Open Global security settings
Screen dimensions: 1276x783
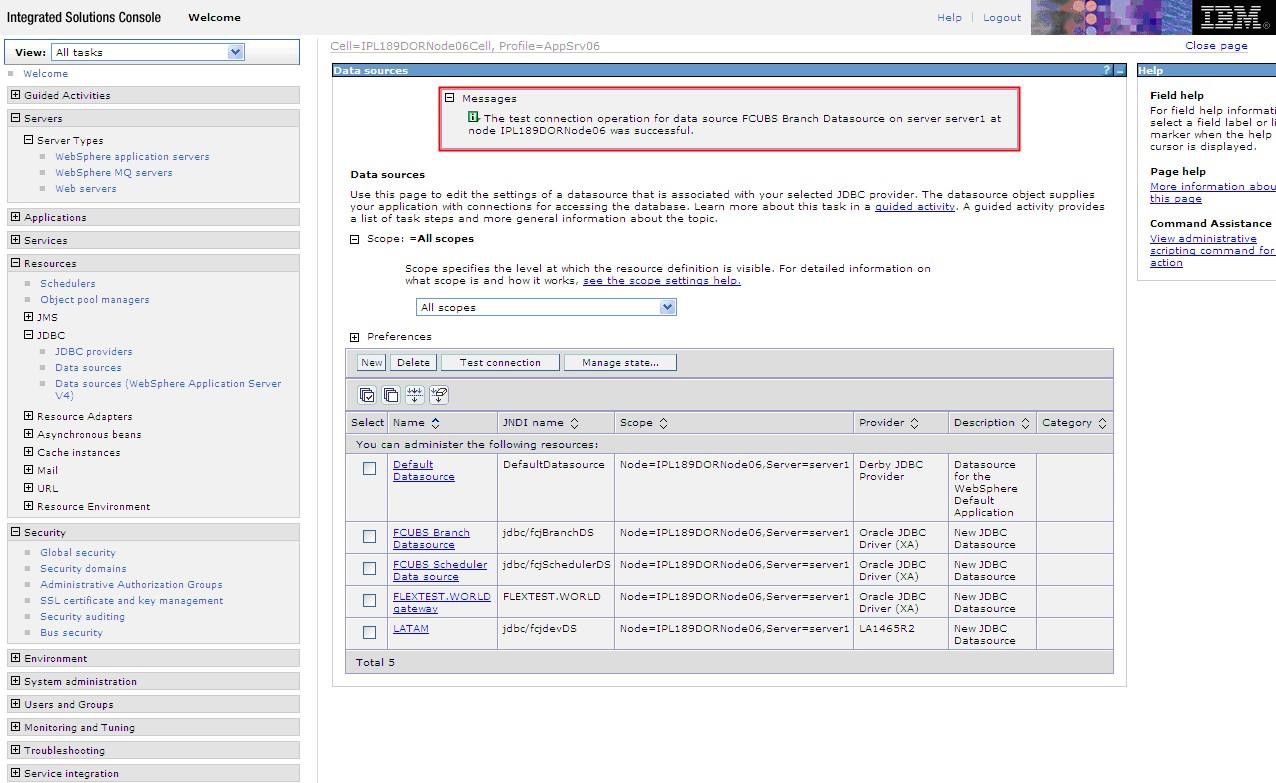(77, 552)
